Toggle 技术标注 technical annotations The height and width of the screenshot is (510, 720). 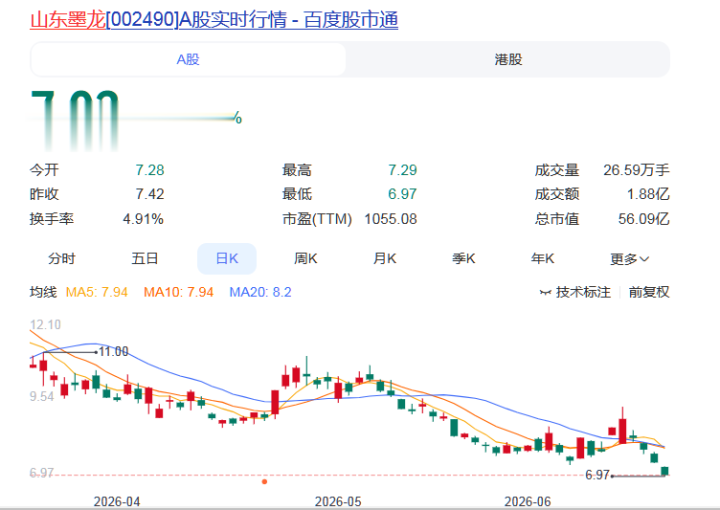tap(575, 292)
